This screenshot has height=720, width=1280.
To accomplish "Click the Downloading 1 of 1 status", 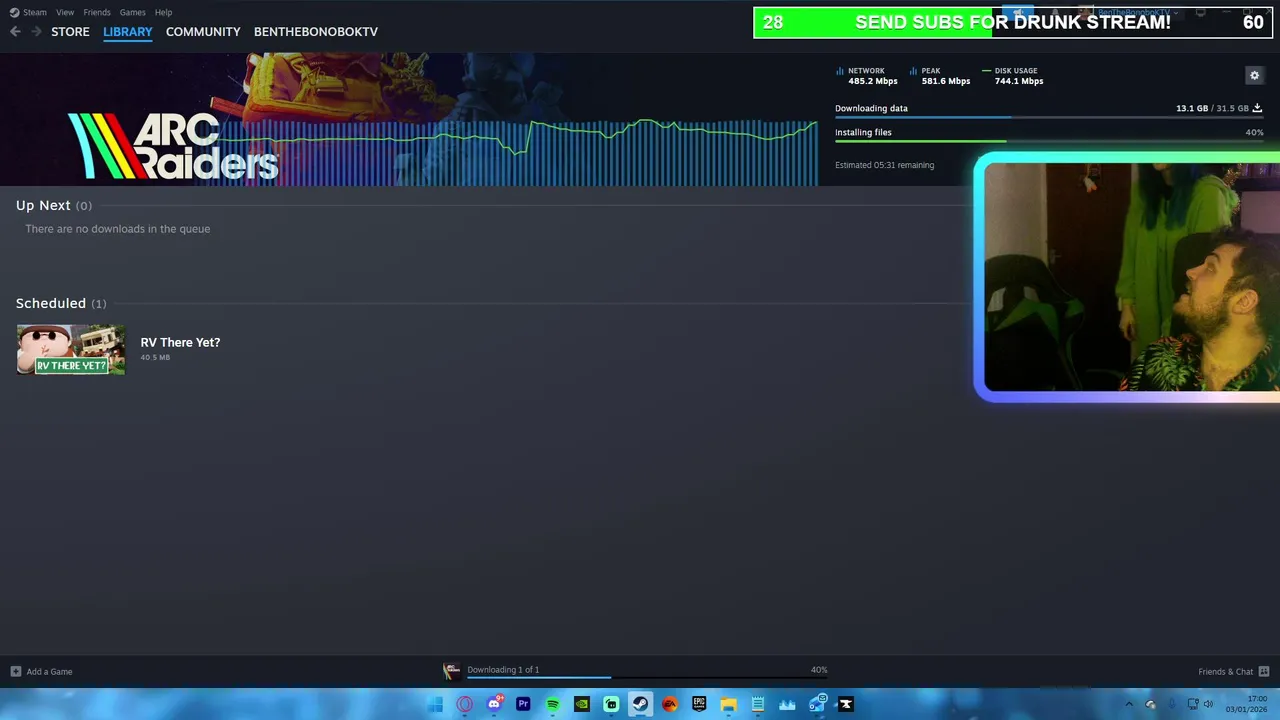I will pyautogui.click(x=503, y=670).
